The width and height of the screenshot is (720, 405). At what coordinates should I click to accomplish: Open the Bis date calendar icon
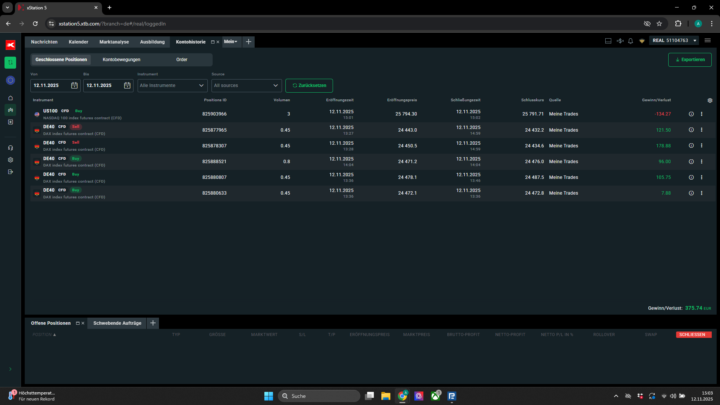(x=127, y=85)
